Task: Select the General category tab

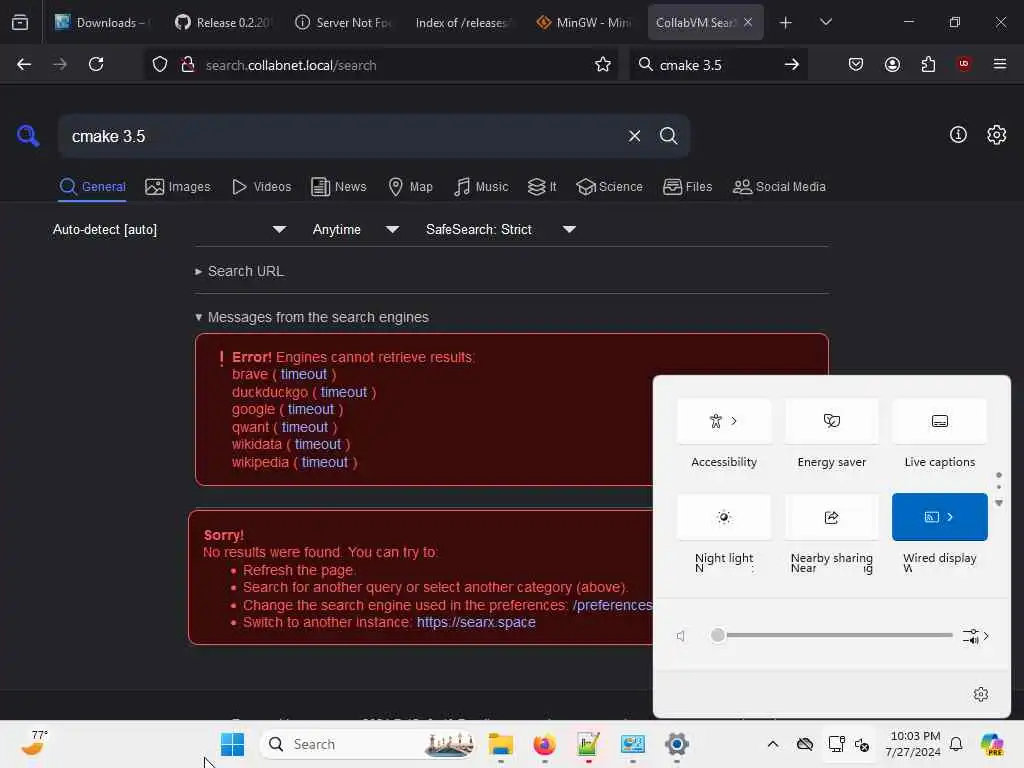Action: pos(92,187)
